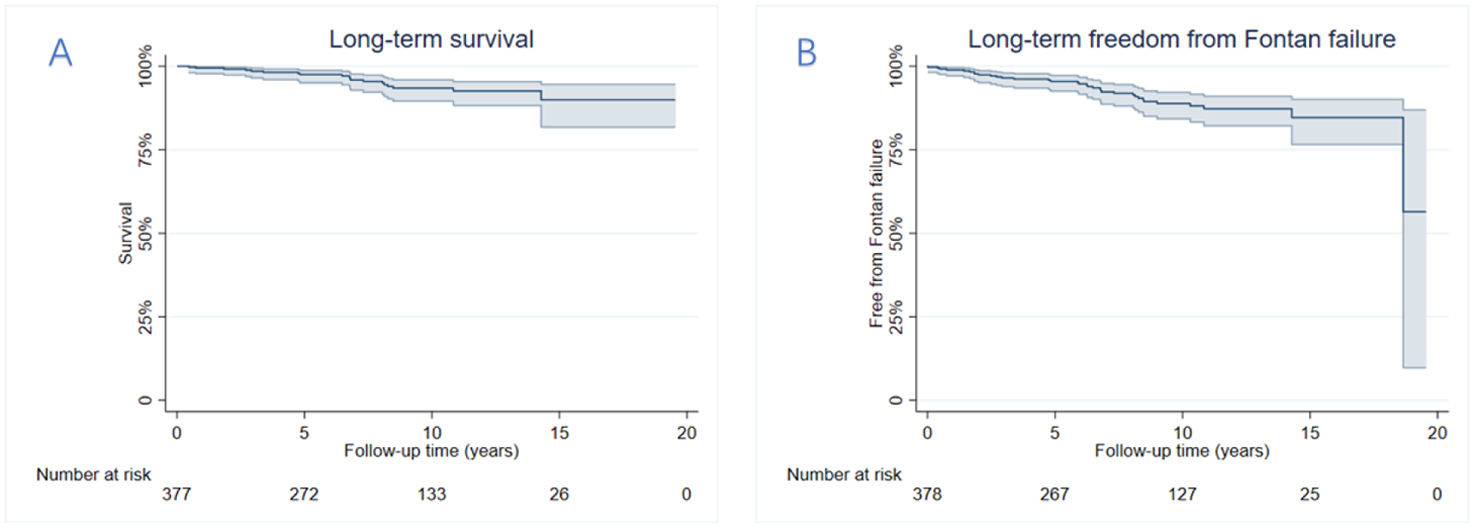Click "Number at risk" label under panel B
Viewport: 1475px width, 529px height.
click(844, 474)
